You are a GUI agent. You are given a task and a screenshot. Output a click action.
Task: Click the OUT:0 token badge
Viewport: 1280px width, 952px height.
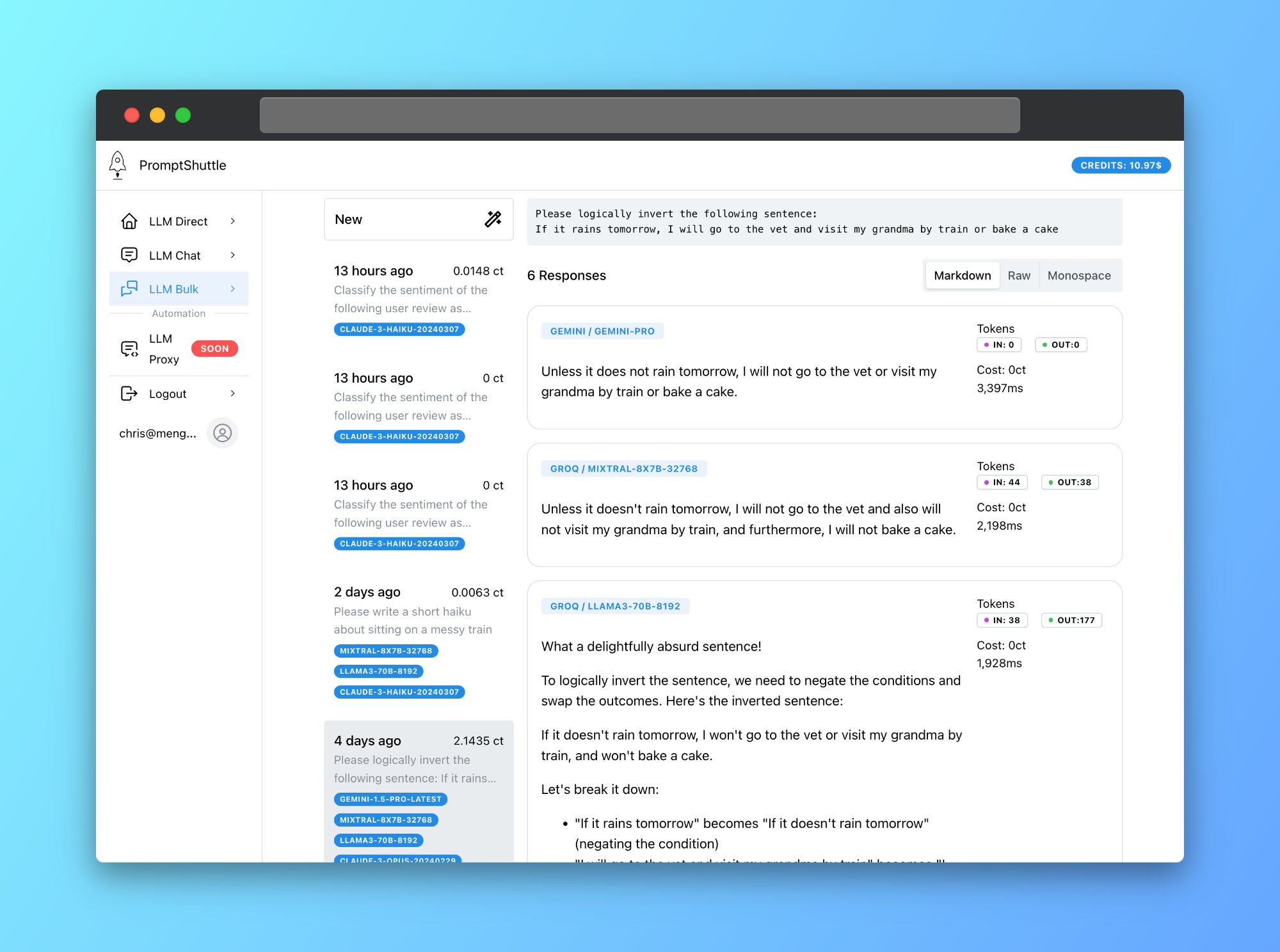tap(1061, 345)
